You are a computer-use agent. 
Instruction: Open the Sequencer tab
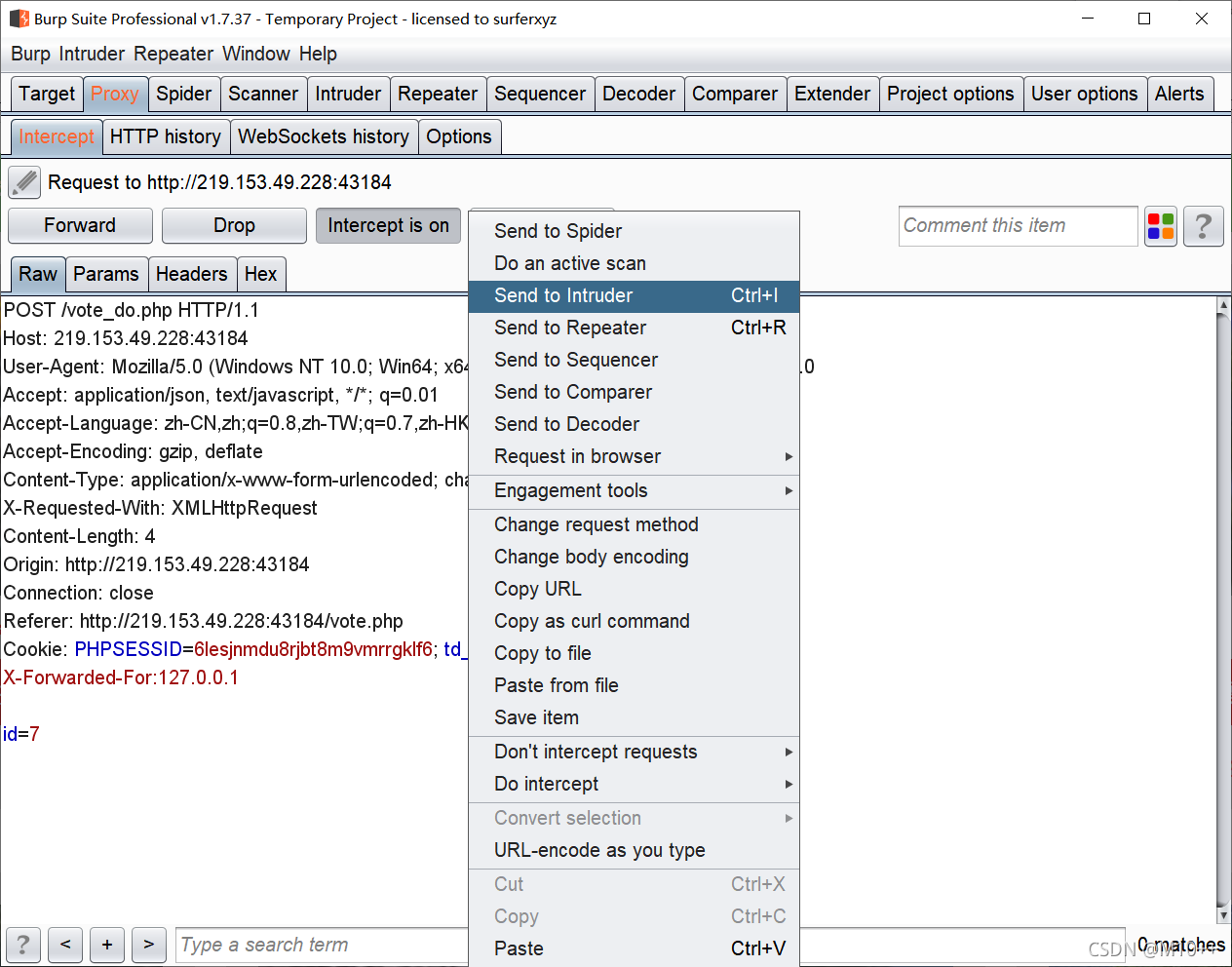pyautogui.click(x=540, y=94)
